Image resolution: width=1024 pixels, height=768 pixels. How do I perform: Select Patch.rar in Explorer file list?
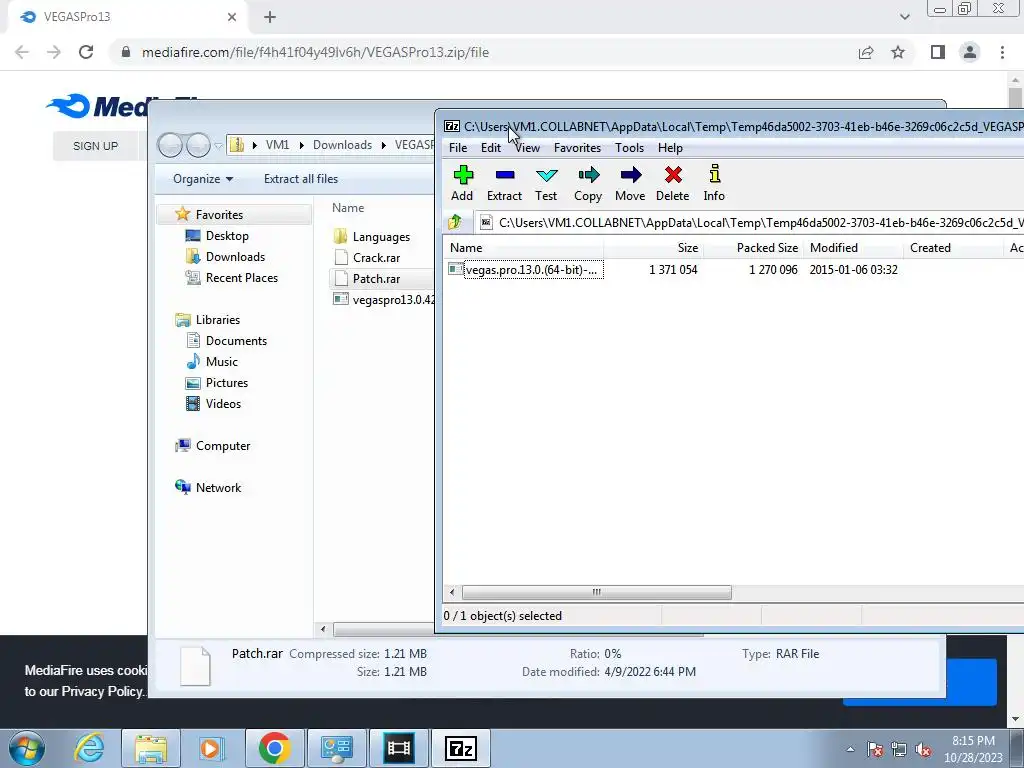click(376, 279)
